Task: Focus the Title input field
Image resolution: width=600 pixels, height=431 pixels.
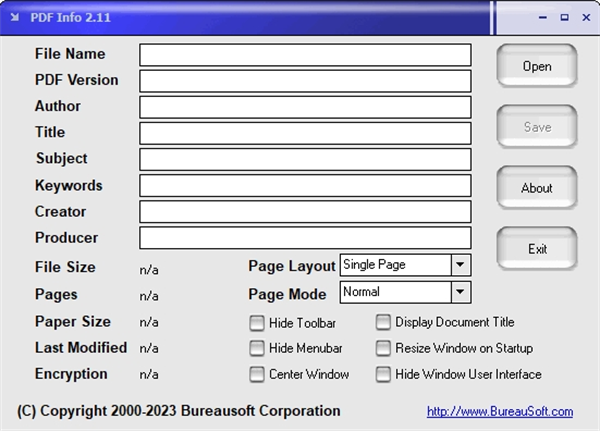Action: 304,133
